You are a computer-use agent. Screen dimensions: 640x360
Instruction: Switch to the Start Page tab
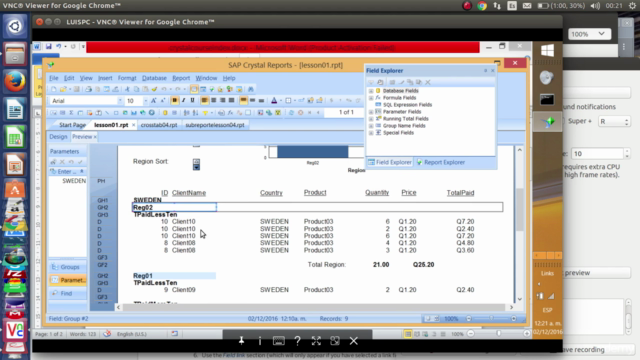tap(72, 125)
